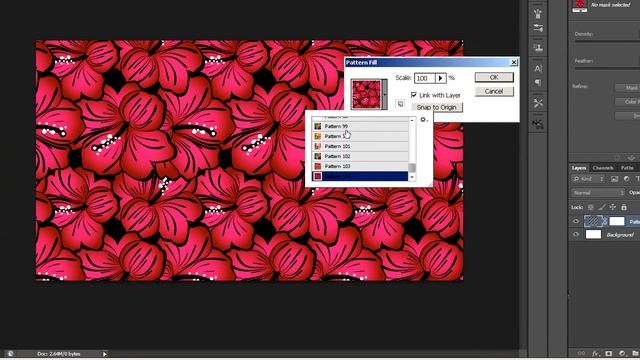The width and height of the screenshot is (640, 360).
Task: Open the Clone Source stamp panel icon
Action: (538, 48)
